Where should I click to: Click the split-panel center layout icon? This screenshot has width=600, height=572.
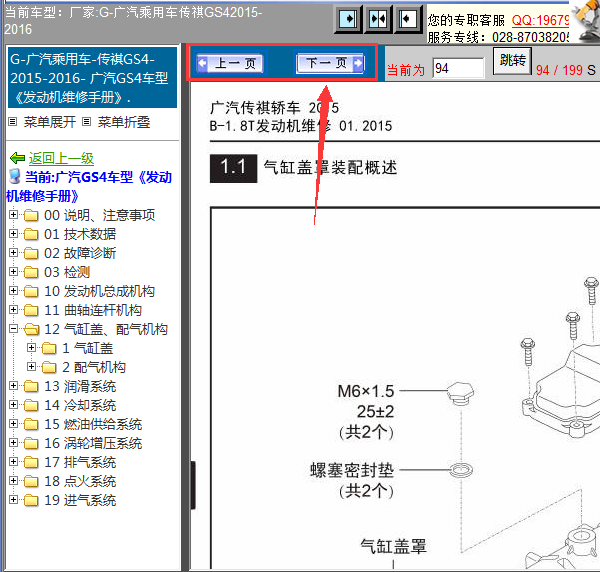coord(377,19)
